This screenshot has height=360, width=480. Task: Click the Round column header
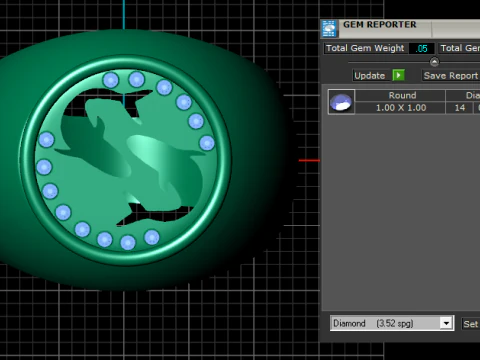coord(401,96)
